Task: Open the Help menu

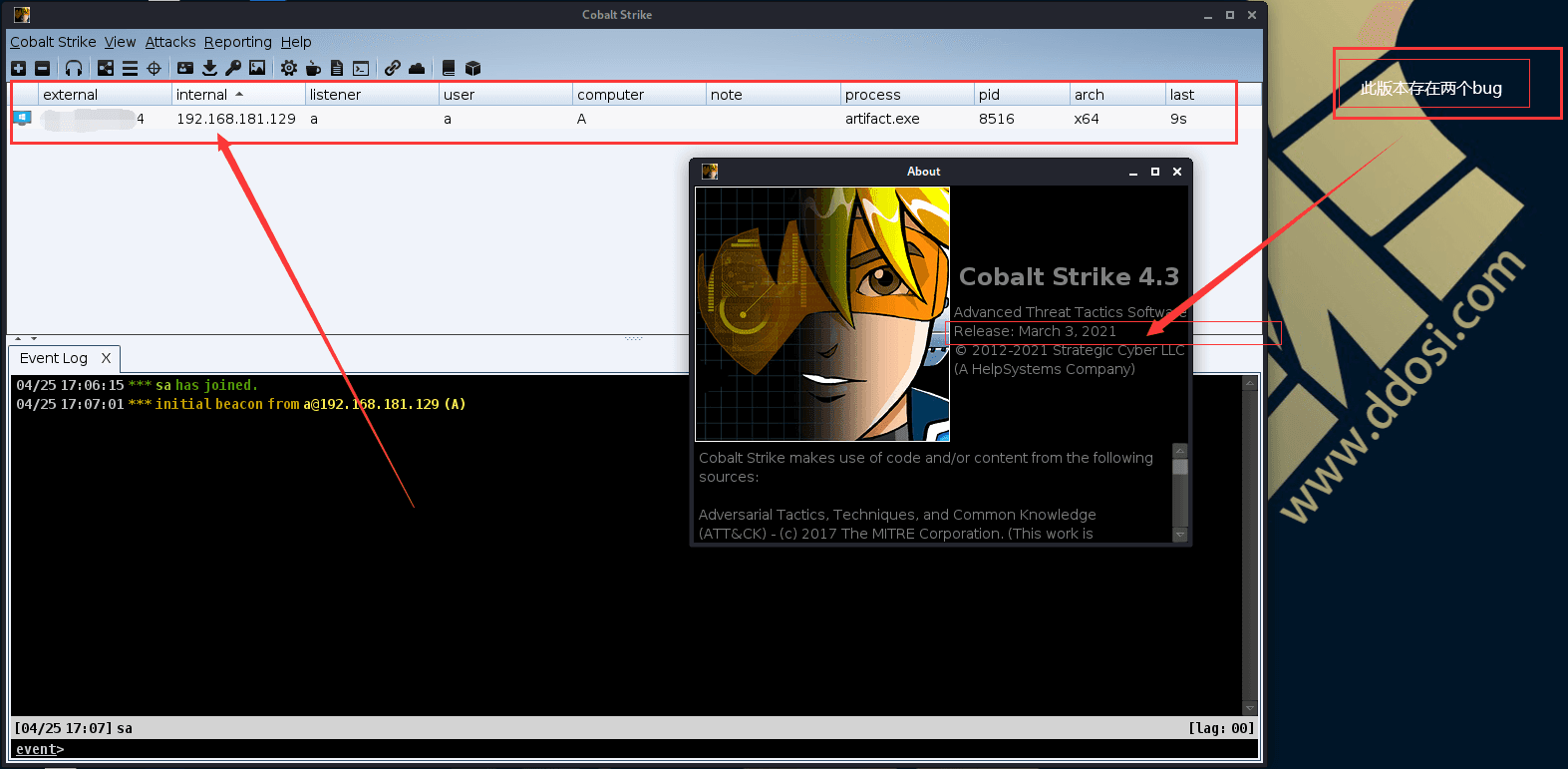Action: click(x=296, y=42)
